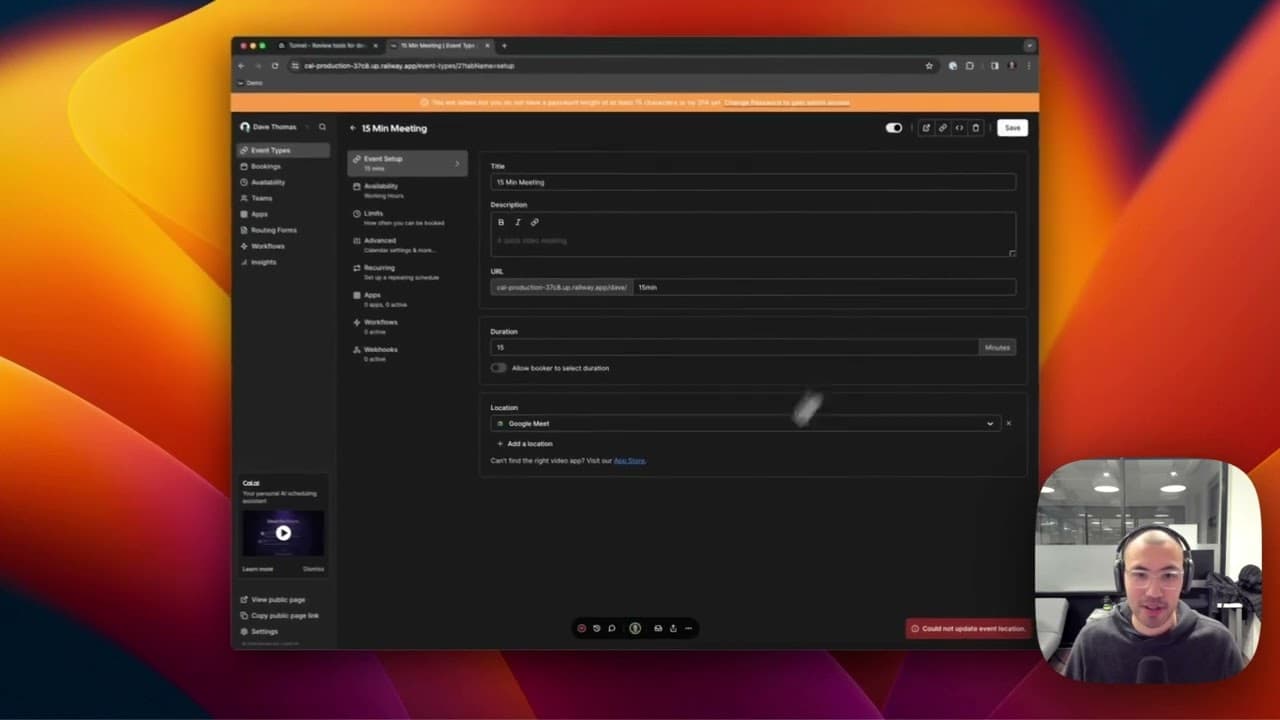Viewport: 1280px width, 720px height.
Task: Reload the page in the browser
Action: pos(275,66)
